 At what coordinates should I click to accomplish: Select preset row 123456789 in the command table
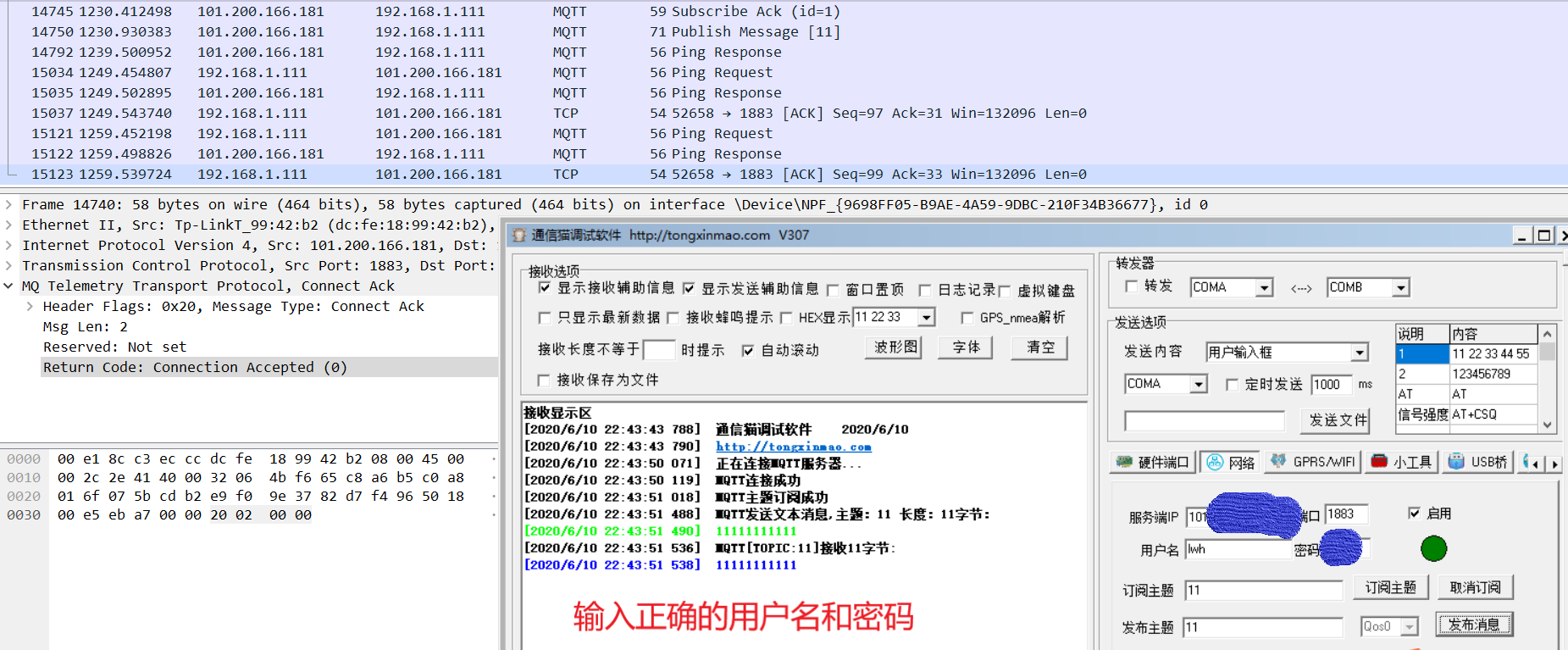1466,374
